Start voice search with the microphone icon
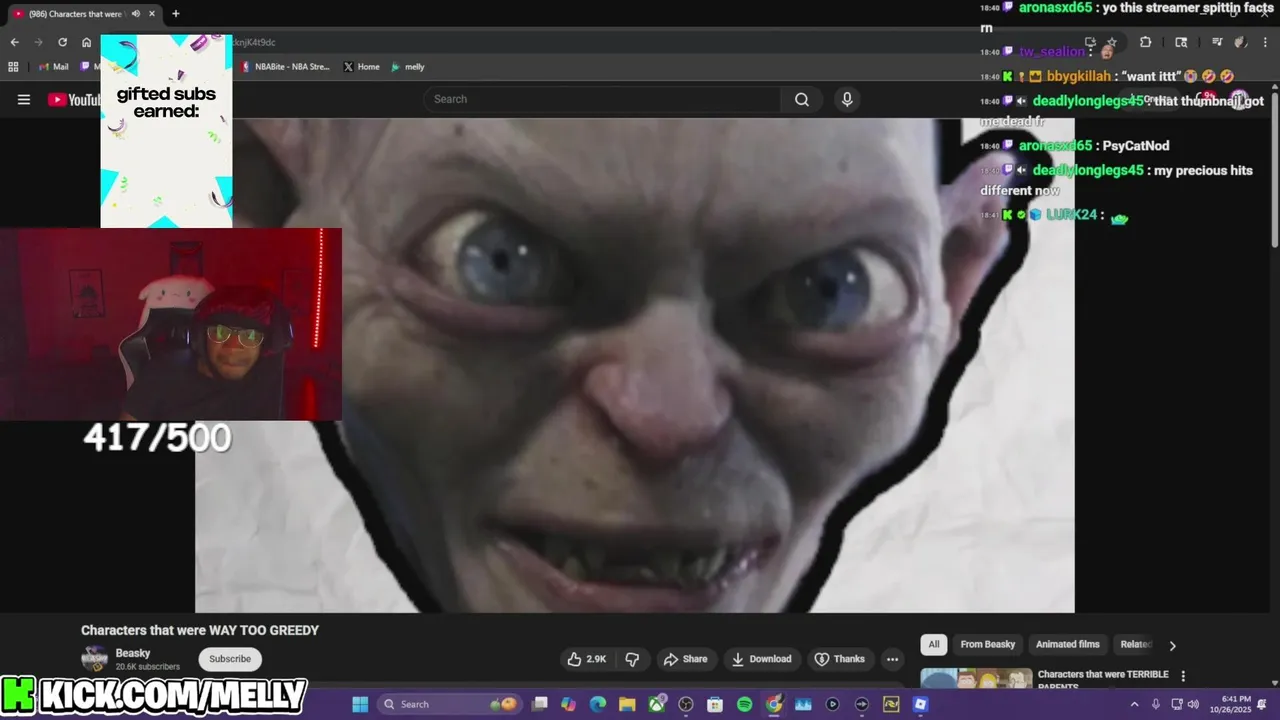The image size is (1280, 720). pyautogui.click(x=847, y=99)
